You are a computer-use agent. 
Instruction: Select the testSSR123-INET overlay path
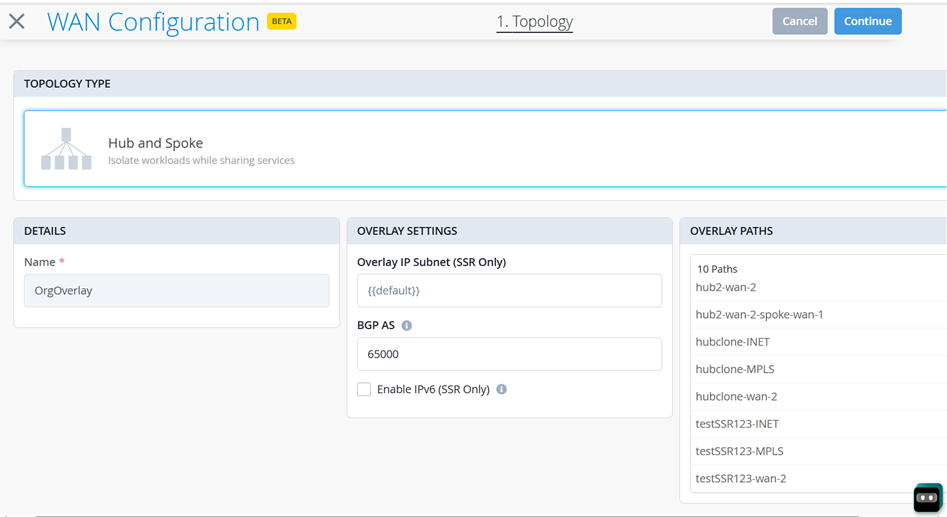pyautogui.click(x=820, y=423)
